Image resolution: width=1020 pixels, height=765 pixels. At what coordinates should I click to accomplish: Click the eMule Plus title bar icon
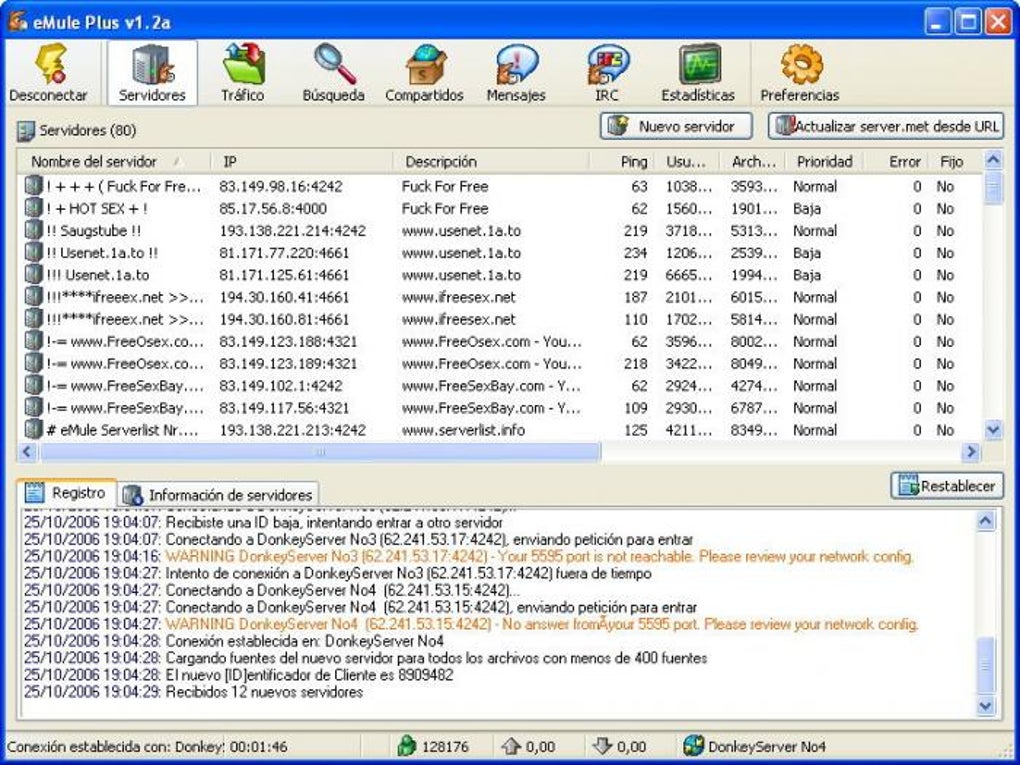pos(18,21)
